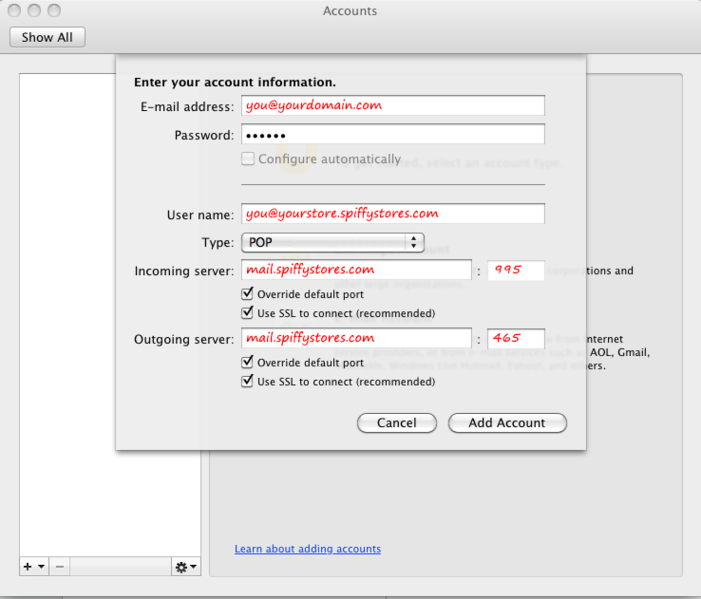Image resolution: width=701 pixels, height=599 pixels.
Task: Open the gear actions menu
Action: point(186,567)
